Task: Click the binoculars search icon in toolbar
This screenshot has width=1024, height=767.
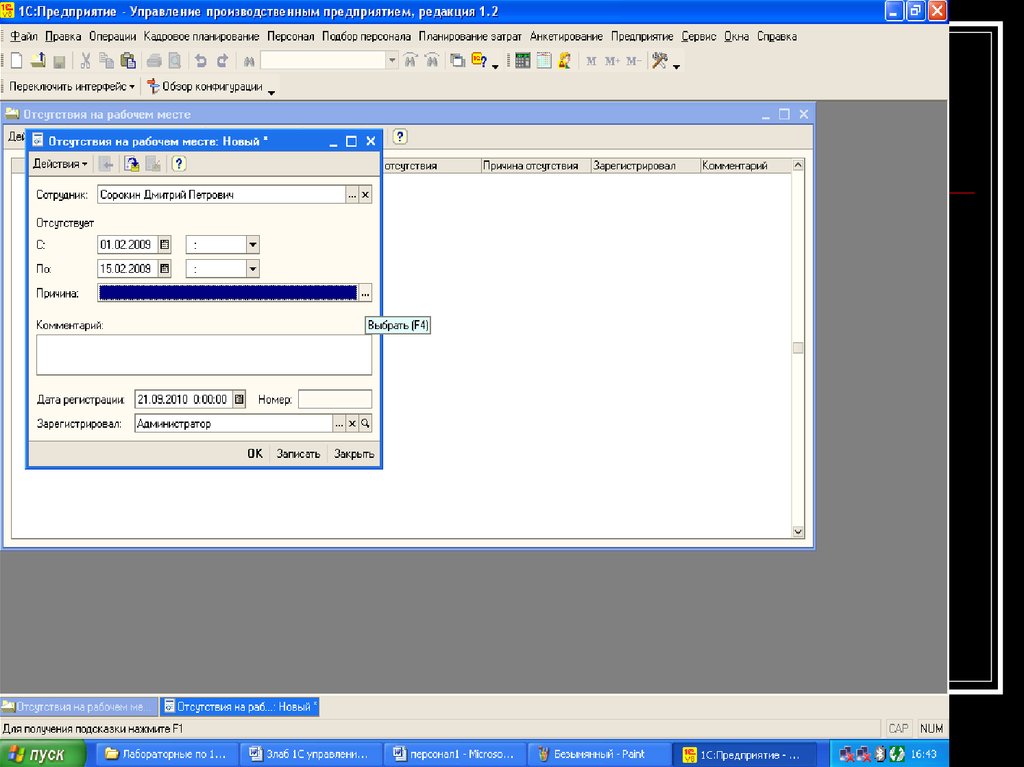Action: 250,61
